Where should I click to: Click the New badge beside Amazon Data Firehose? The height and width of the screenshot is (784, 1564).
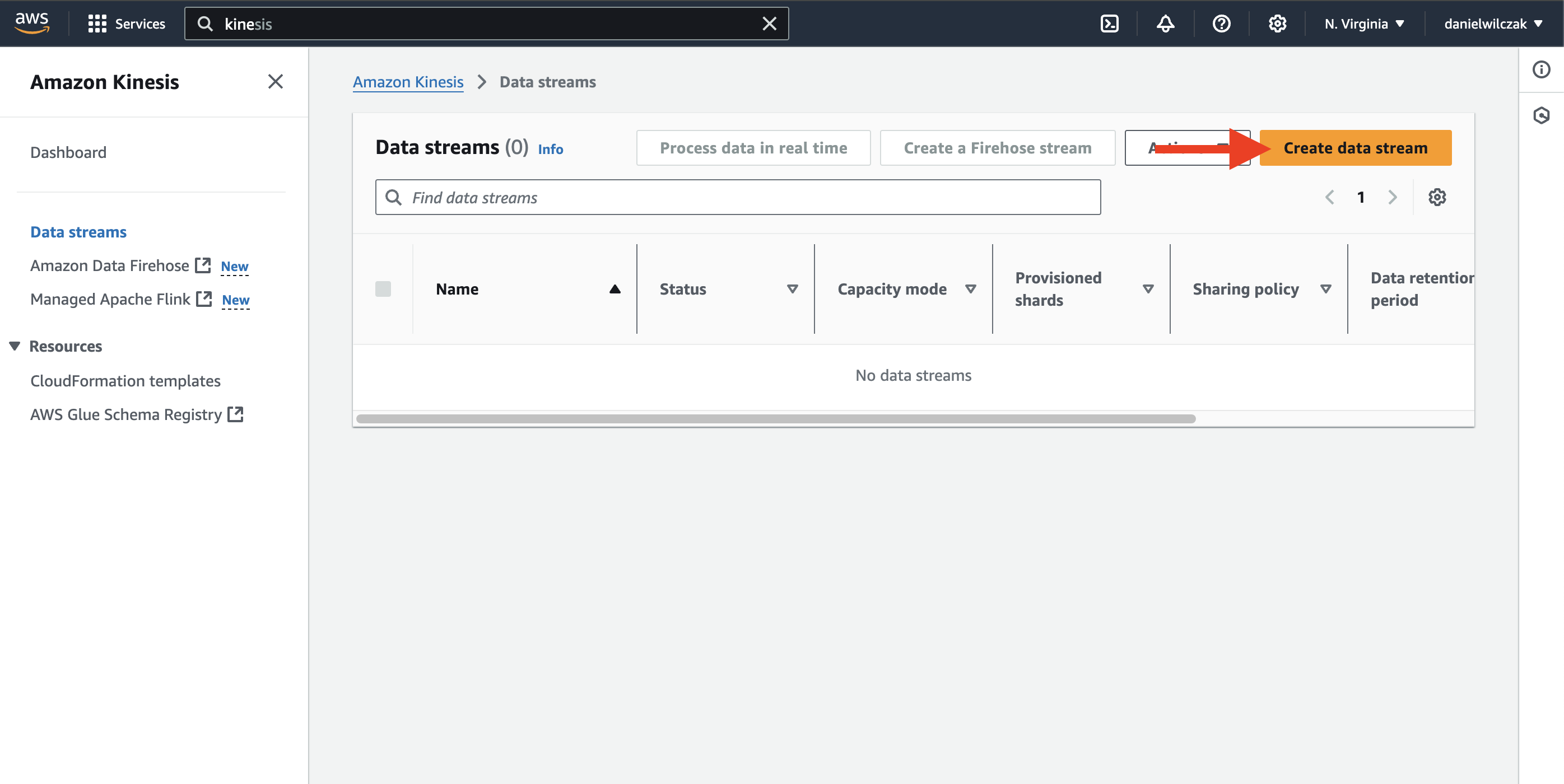234,267
